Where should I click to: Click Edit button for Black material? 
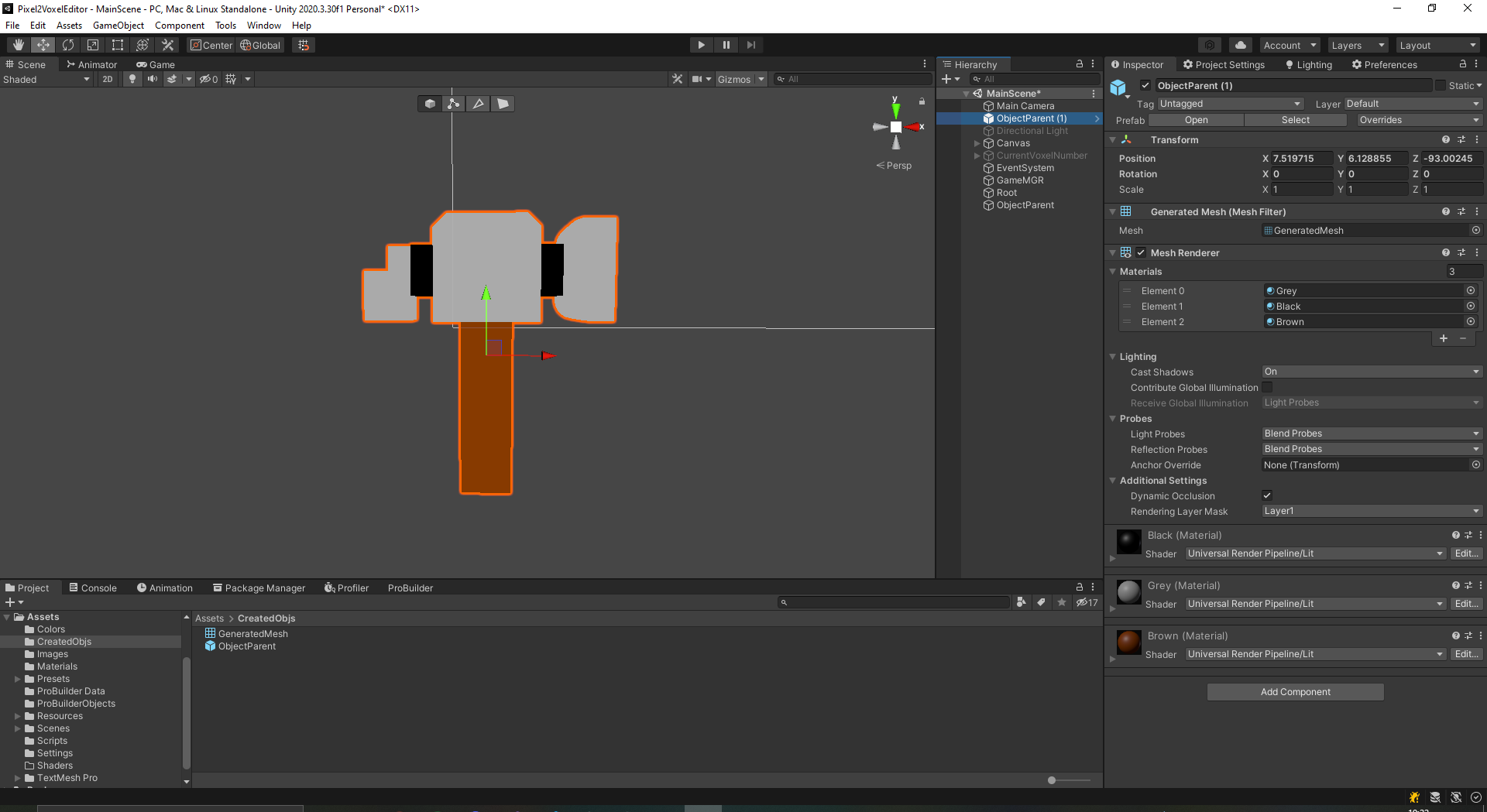pos(1466,553)
